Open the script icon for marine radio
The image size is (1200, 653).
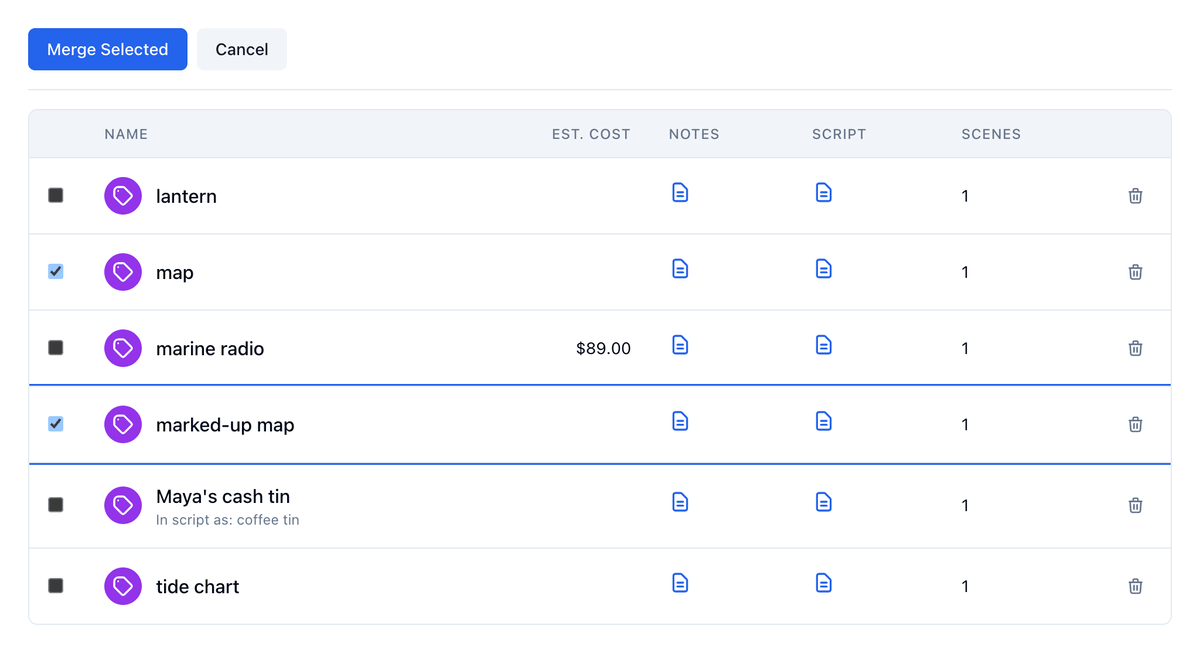[x=823, y=345]
